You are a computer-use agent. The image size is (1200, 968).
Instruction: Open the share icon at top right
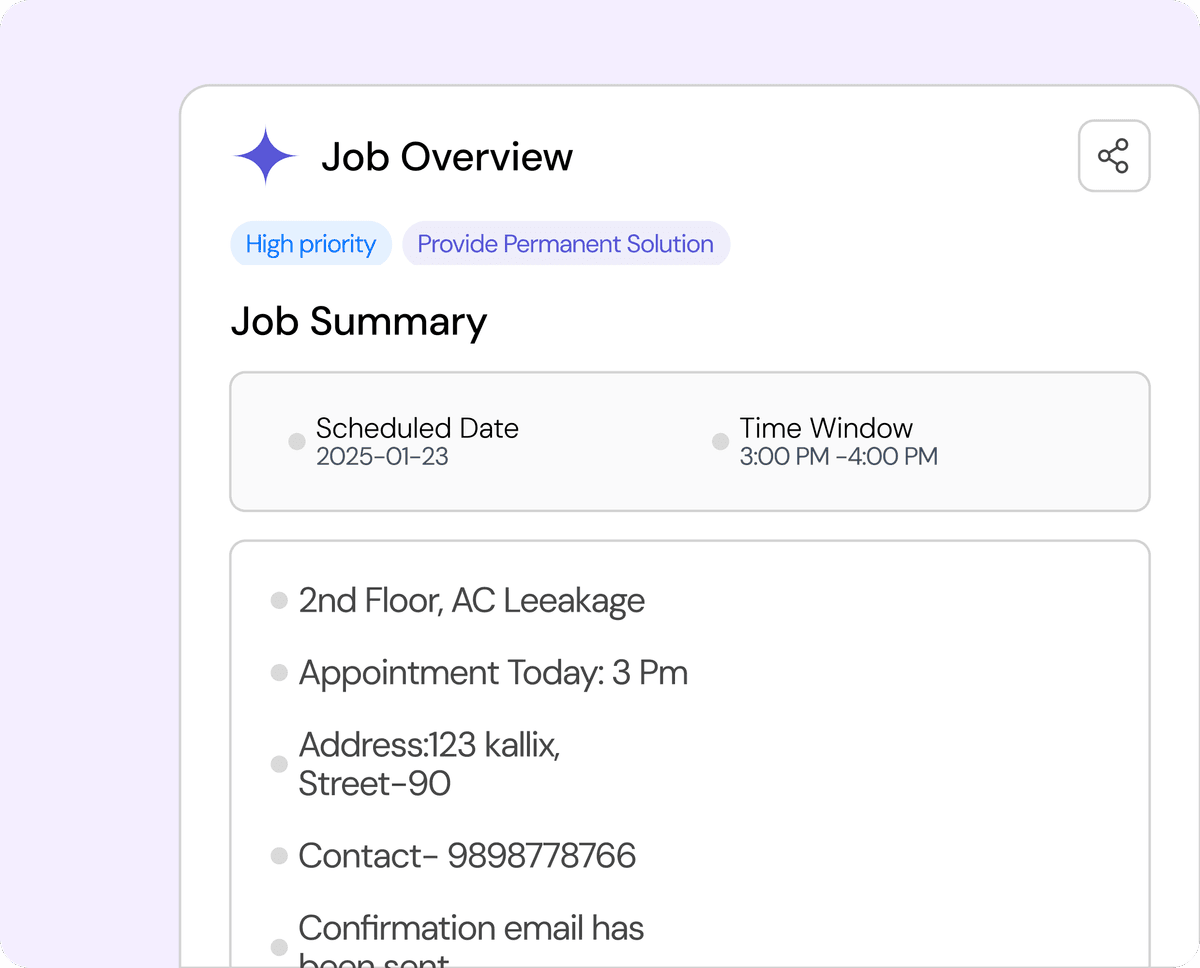point(1114,156)
